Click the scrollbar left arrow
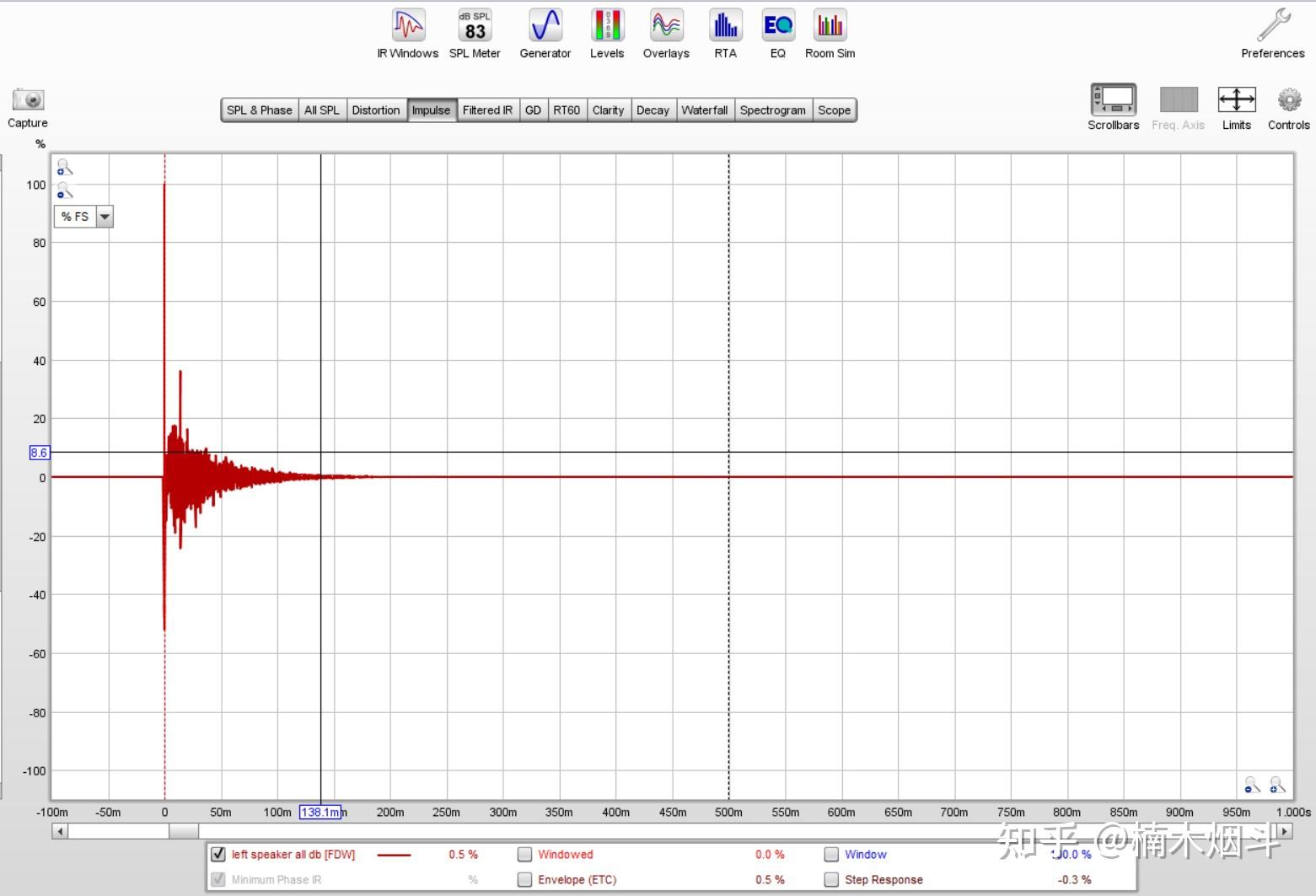 point(60,831)
